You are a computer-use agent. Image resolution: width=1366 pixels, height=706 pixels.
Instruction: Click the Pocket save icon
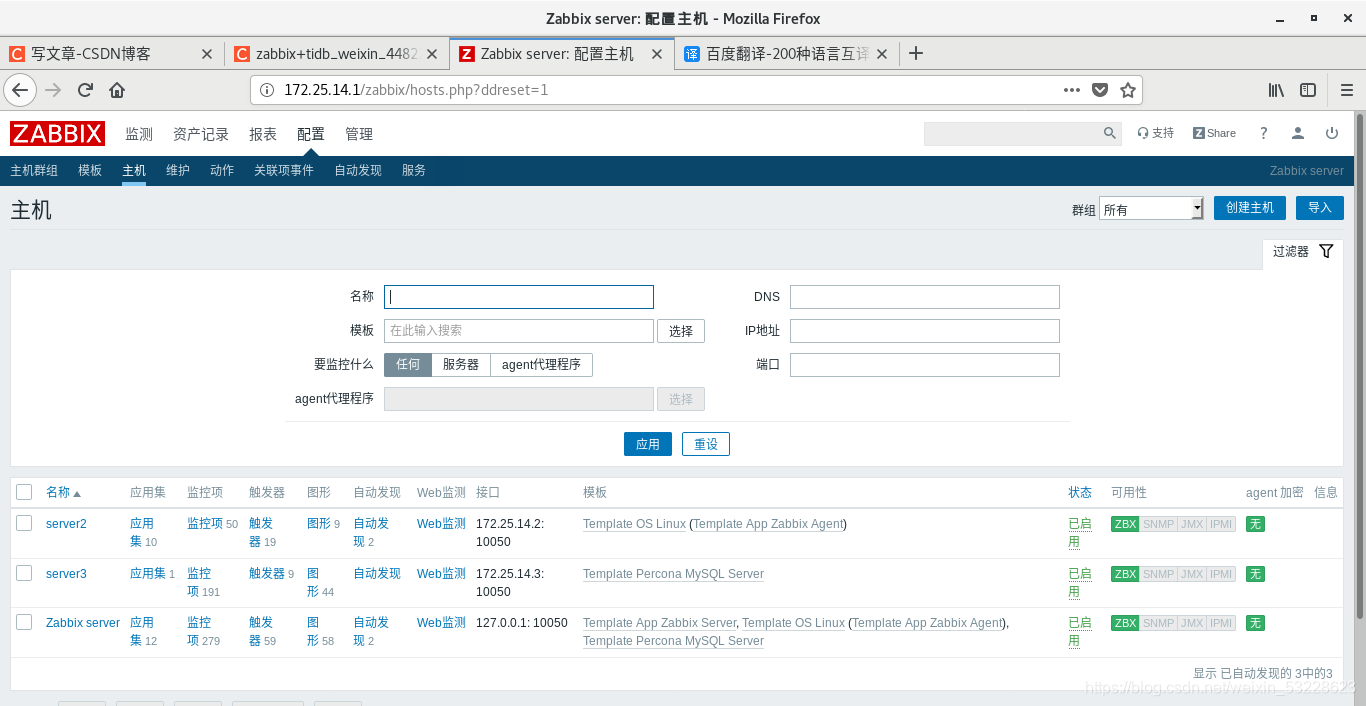1100,90
